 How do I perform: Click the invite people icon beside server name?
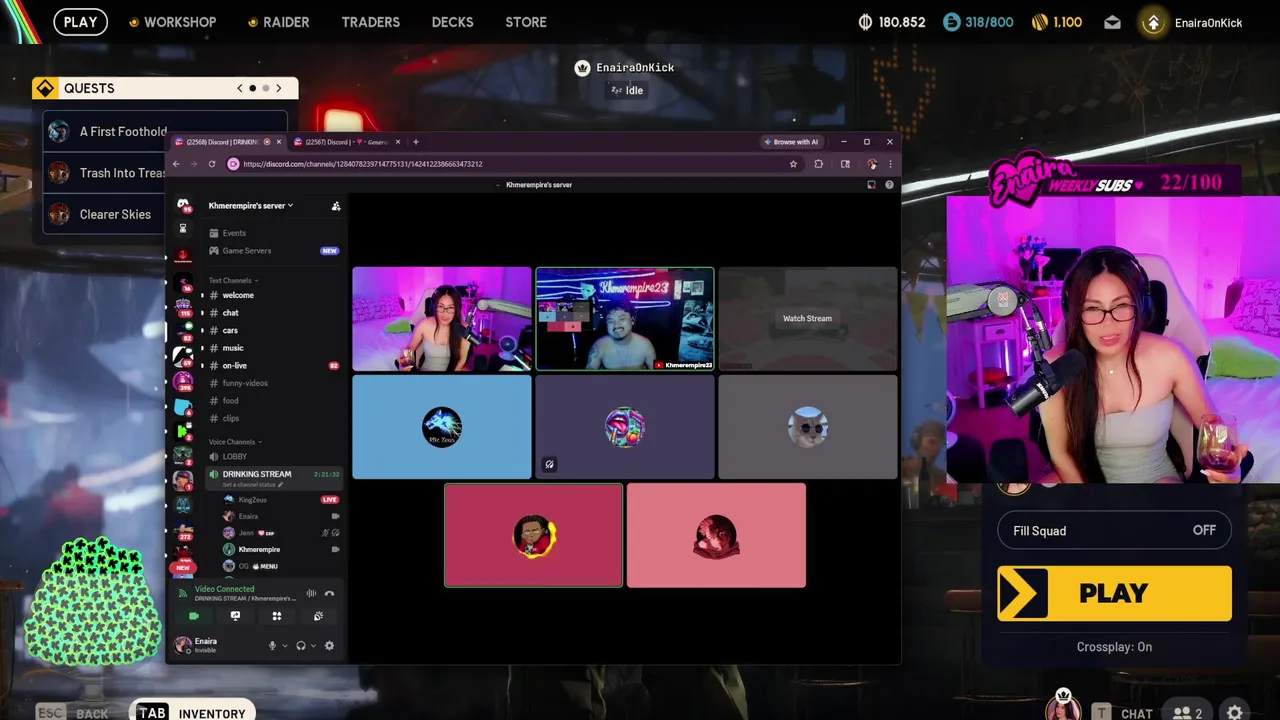tap(336, 206)
